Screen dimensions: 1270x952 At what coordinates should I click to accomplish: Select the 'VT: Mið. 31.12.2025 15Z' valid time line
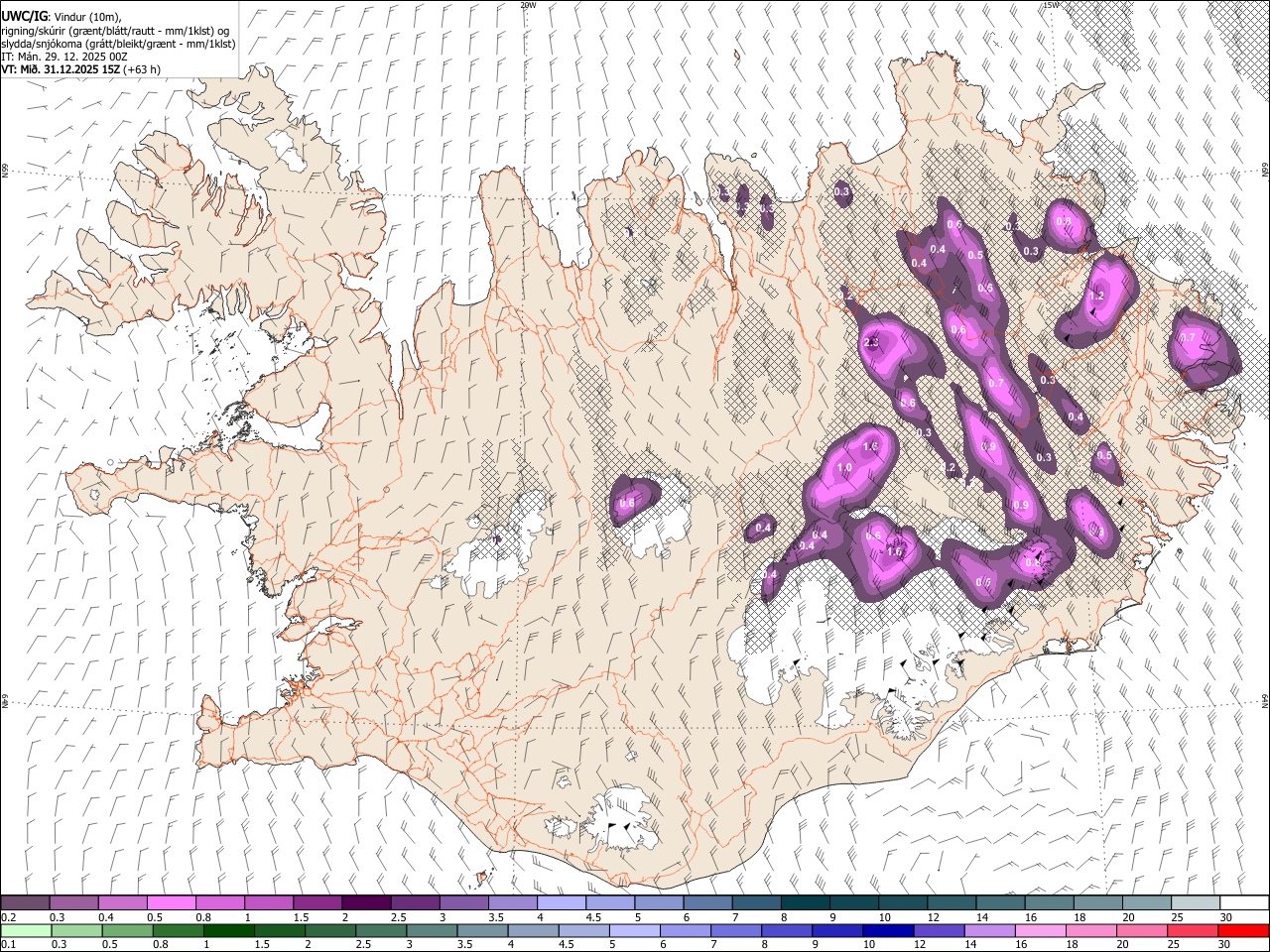point(62,69)
